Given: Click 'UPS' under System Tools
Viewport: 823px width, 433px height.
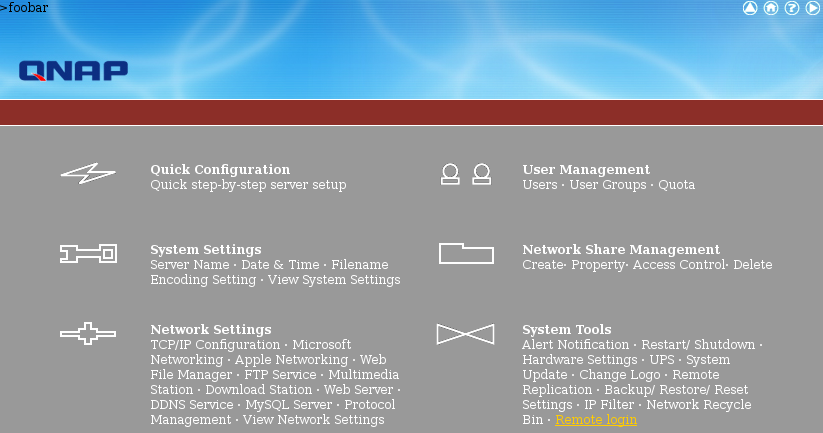Looking at the screenshot, I should click(662, 360).
